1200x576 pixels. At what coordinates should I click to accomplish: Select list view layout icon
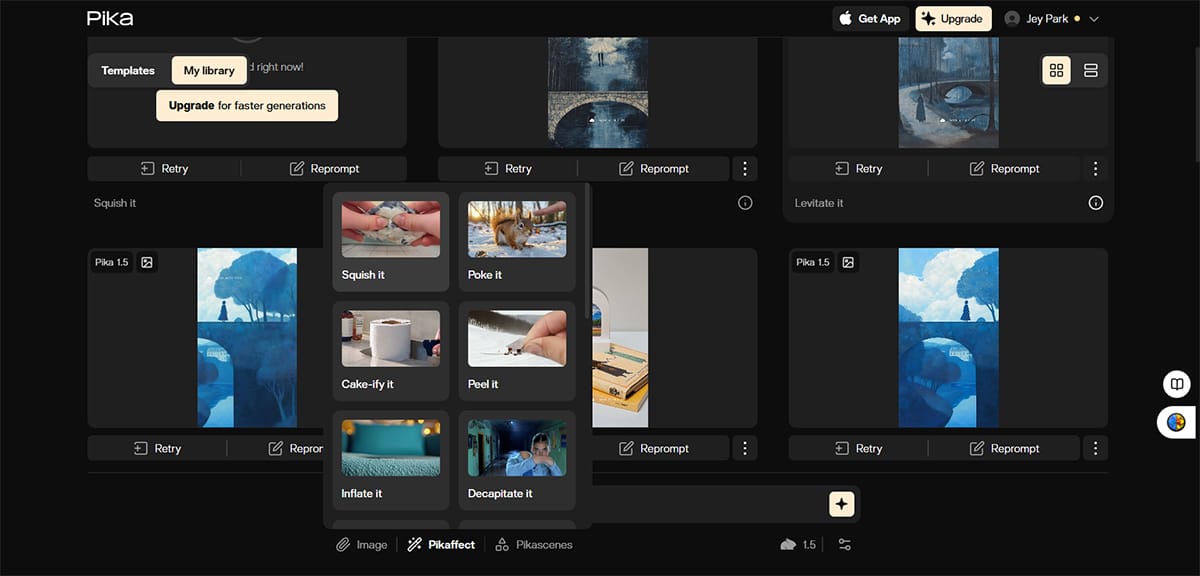pyautogui.click(x=1091, y=70)
